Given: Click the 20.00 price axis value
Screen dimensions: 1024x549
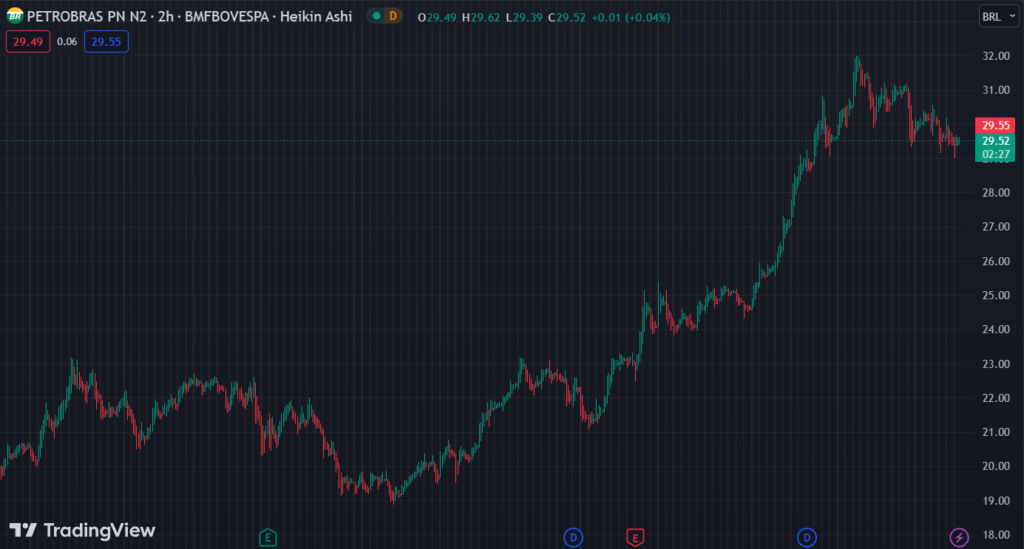Looking at the screenshot, I should point(996,466).
